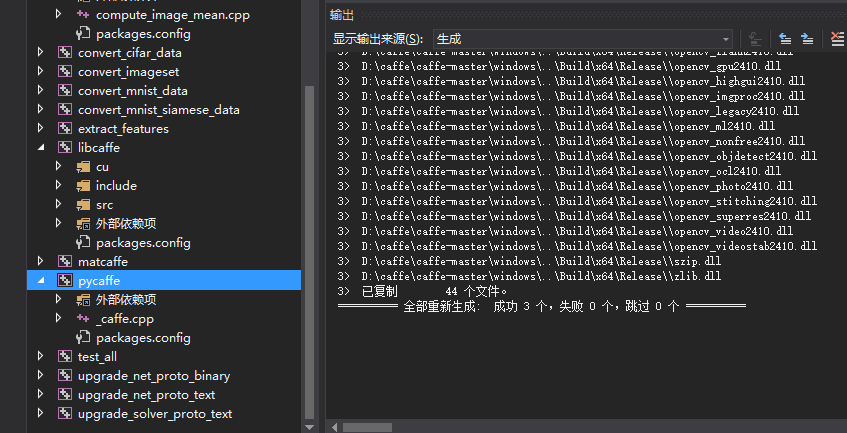Click the 外部依赖项 icon under libcaffe
The image size is (847, 433).
coord(83,224)
